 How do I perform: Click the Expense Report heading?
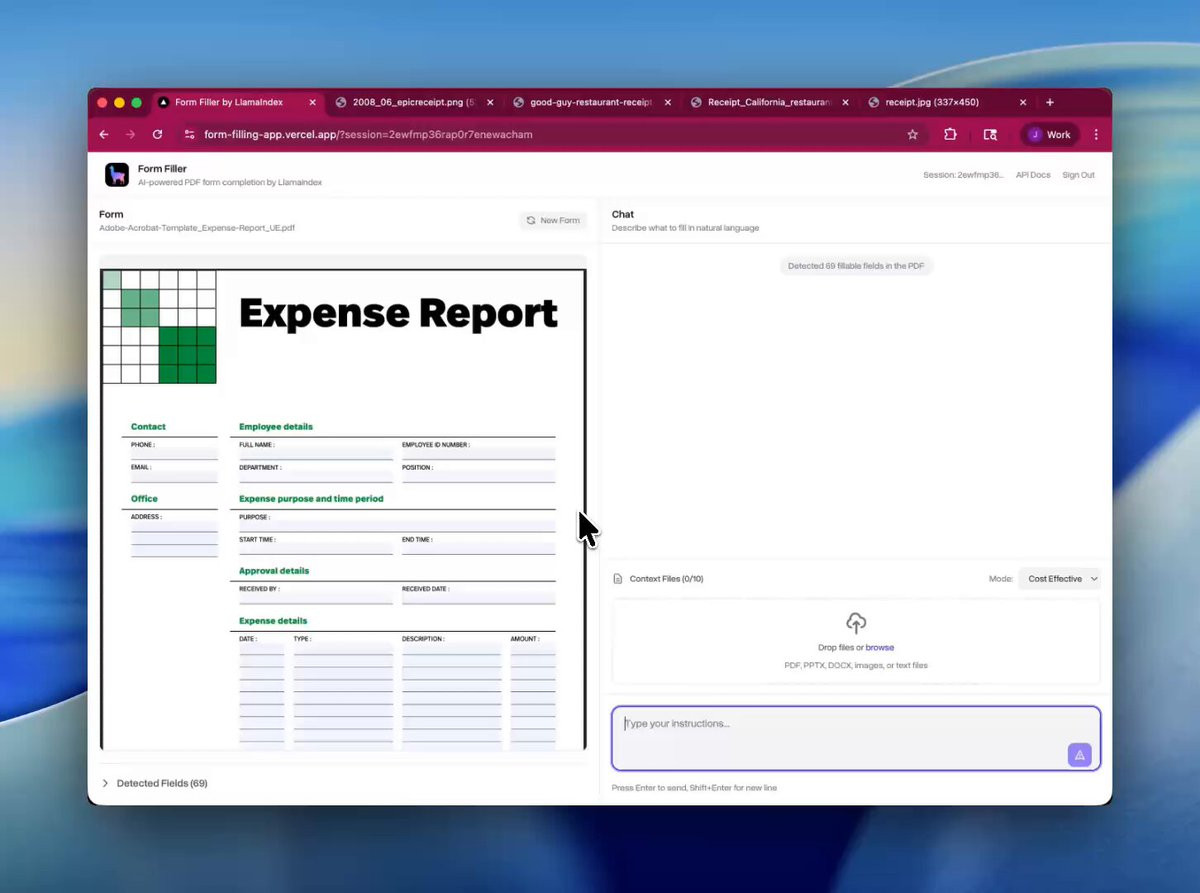[398, 314]
